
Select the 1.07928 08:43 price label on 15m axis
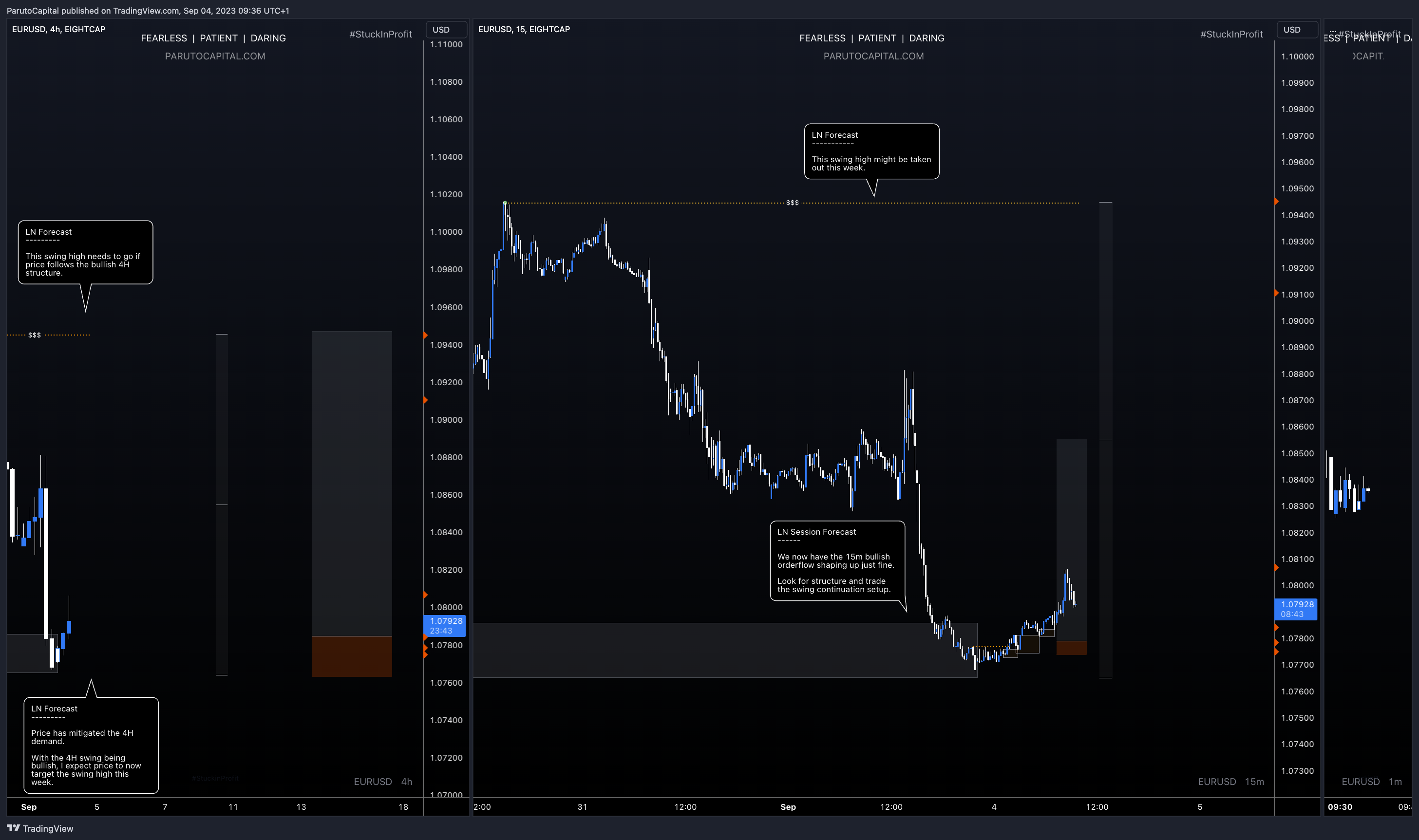pyautogui.click(x=1296, y=609)
